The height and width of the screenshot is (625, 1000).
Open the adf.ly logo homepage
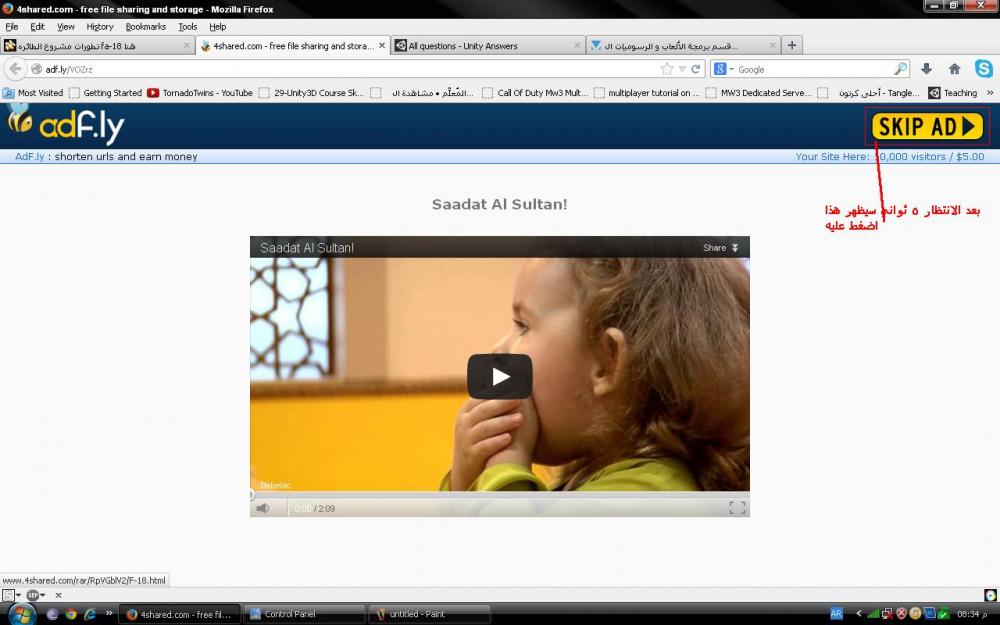[64, 125]
